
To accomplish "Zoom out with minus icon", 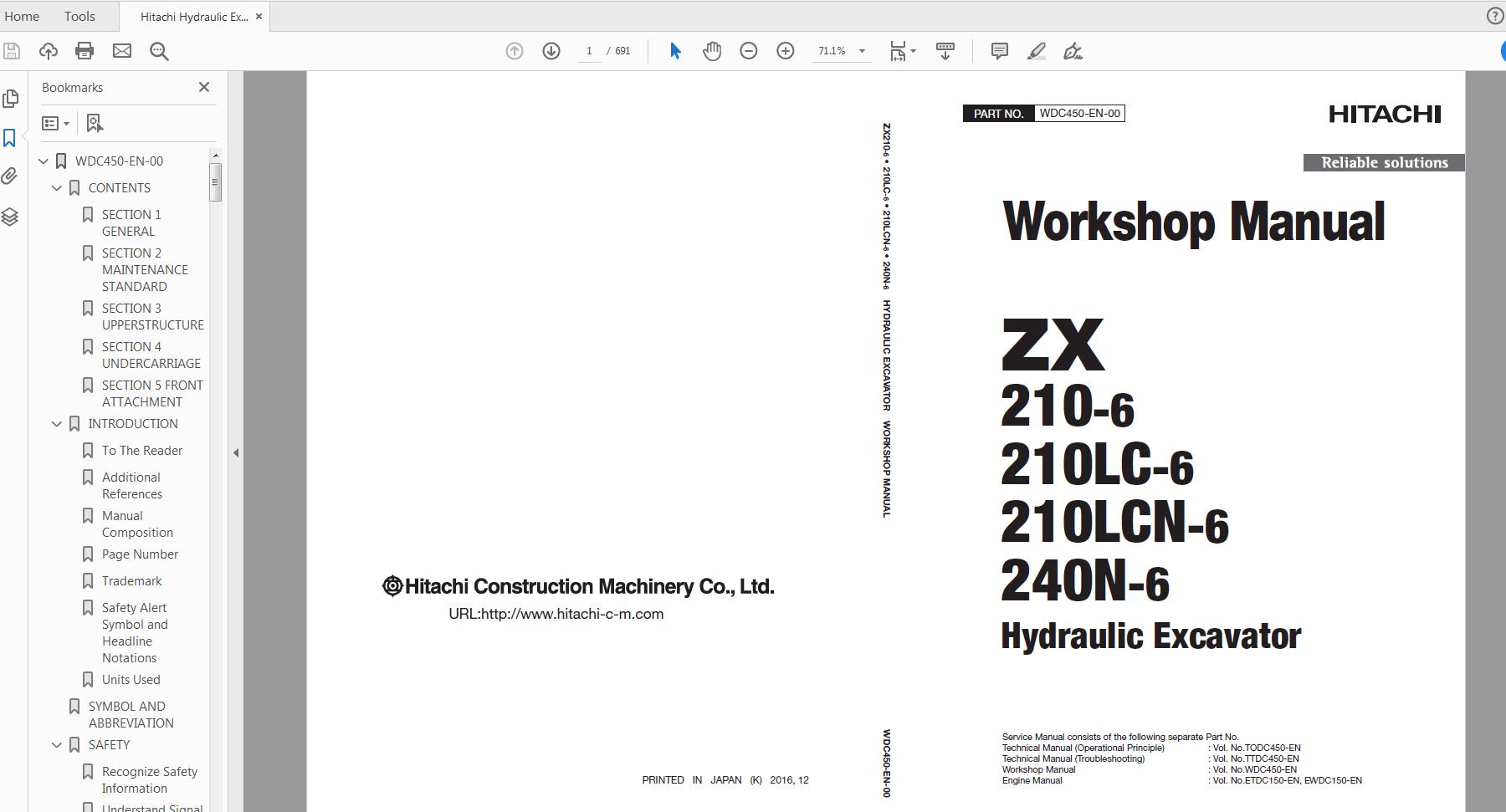I will coord(749,51).
